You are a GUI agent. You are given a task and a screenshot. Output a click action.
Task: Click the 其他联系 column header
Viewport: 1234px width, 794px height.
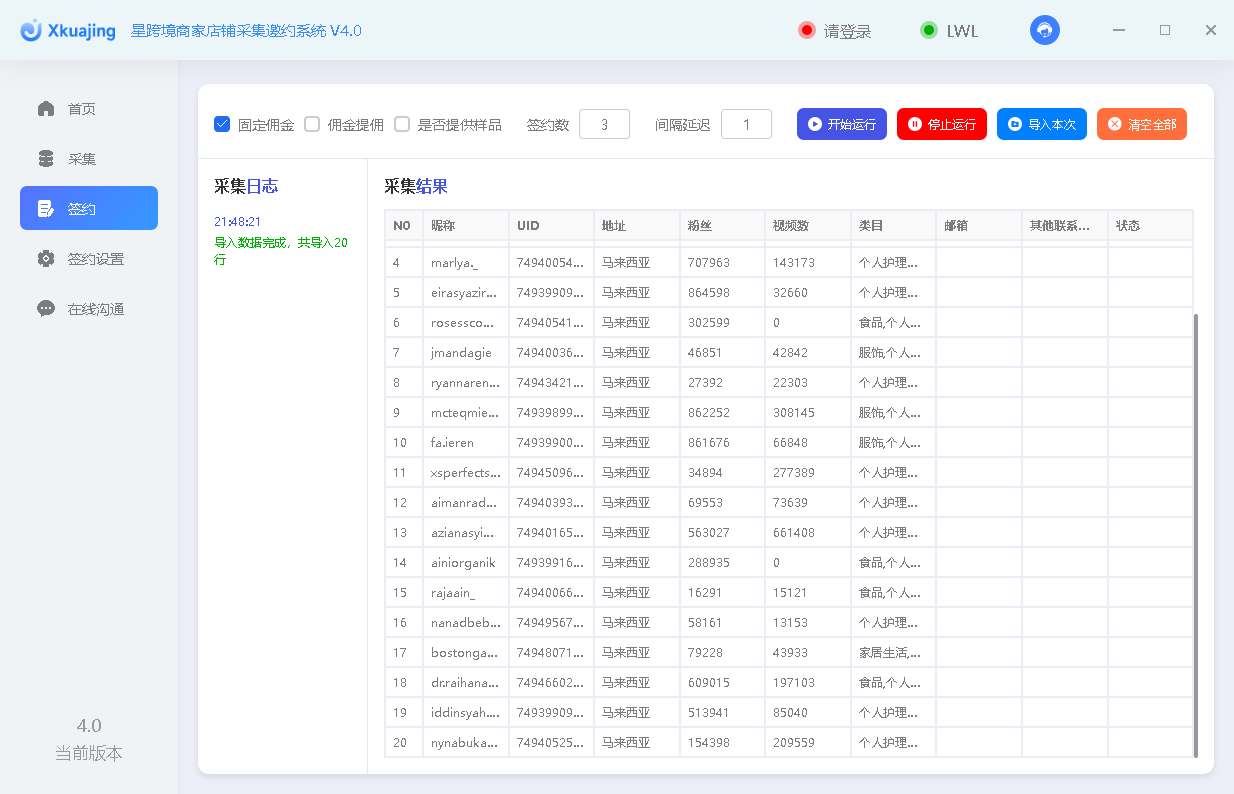pyautogui.click(x=1065, y=226)
